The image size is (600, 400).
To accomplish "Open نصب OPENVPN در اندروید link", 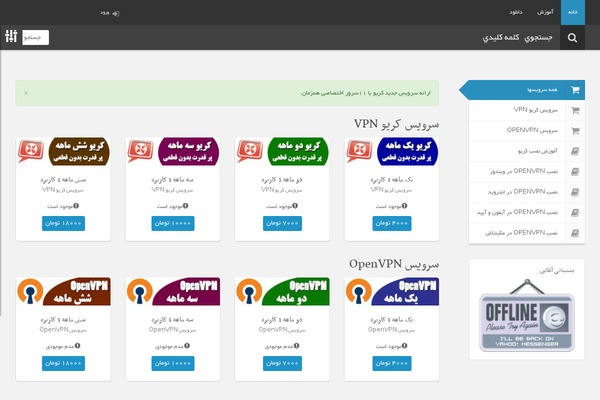I will click(x=527, y=192).
